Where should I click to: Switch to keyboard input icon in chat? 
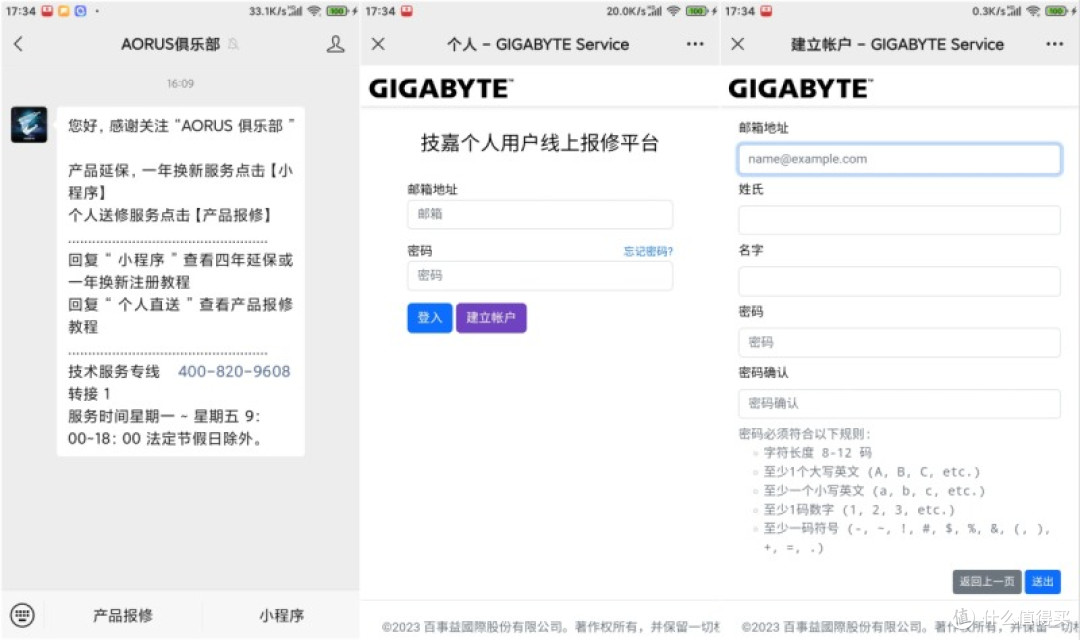22,615
